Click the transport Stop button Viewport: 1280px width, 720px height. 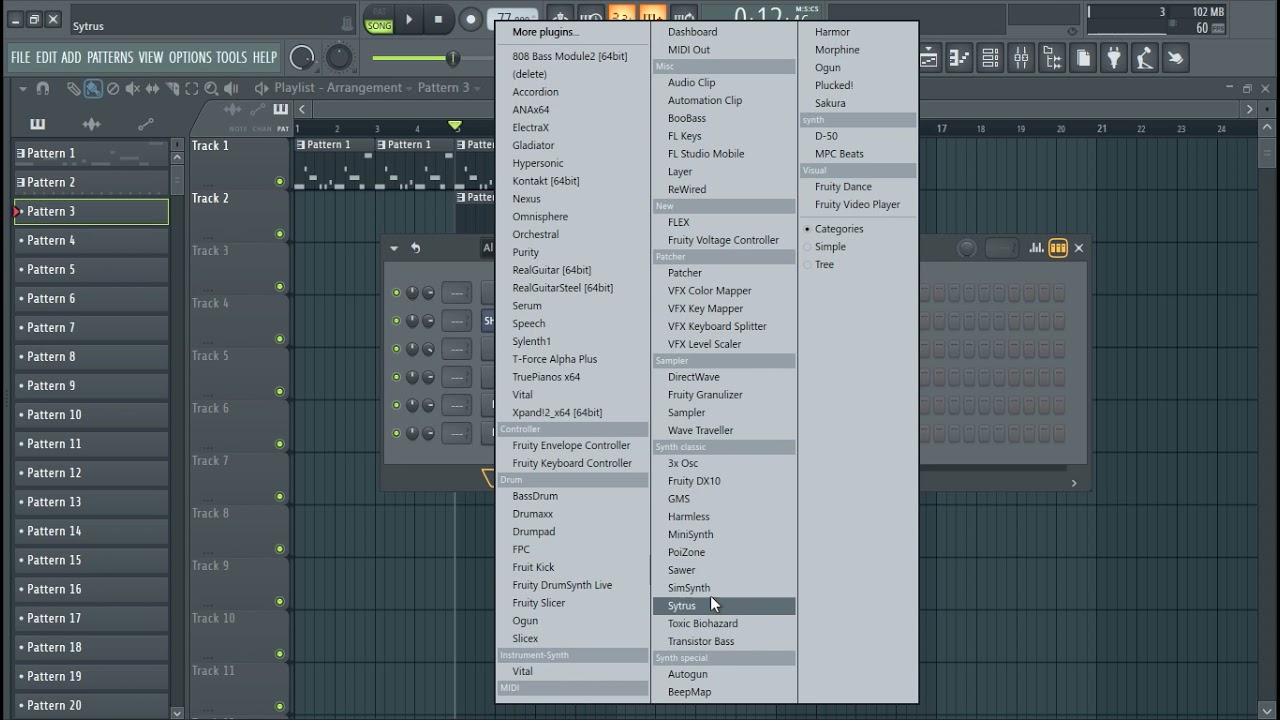click(x=438, y=19)
